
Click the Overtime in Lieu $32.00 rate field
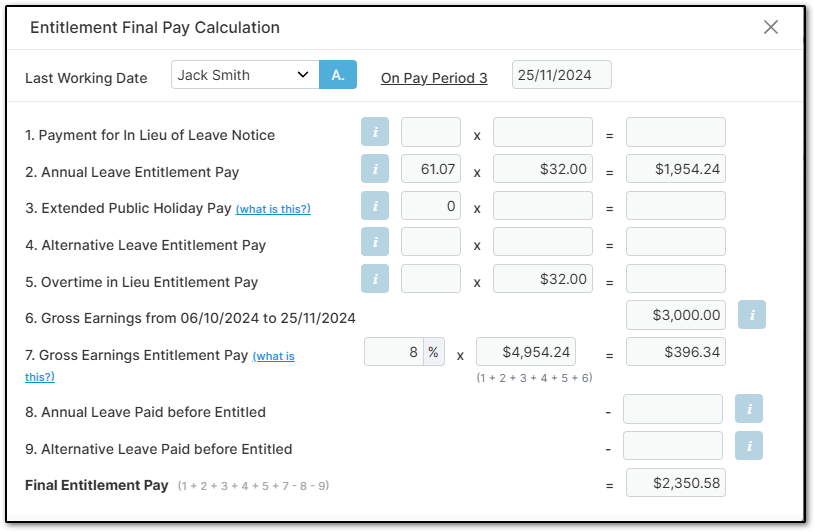543,279
